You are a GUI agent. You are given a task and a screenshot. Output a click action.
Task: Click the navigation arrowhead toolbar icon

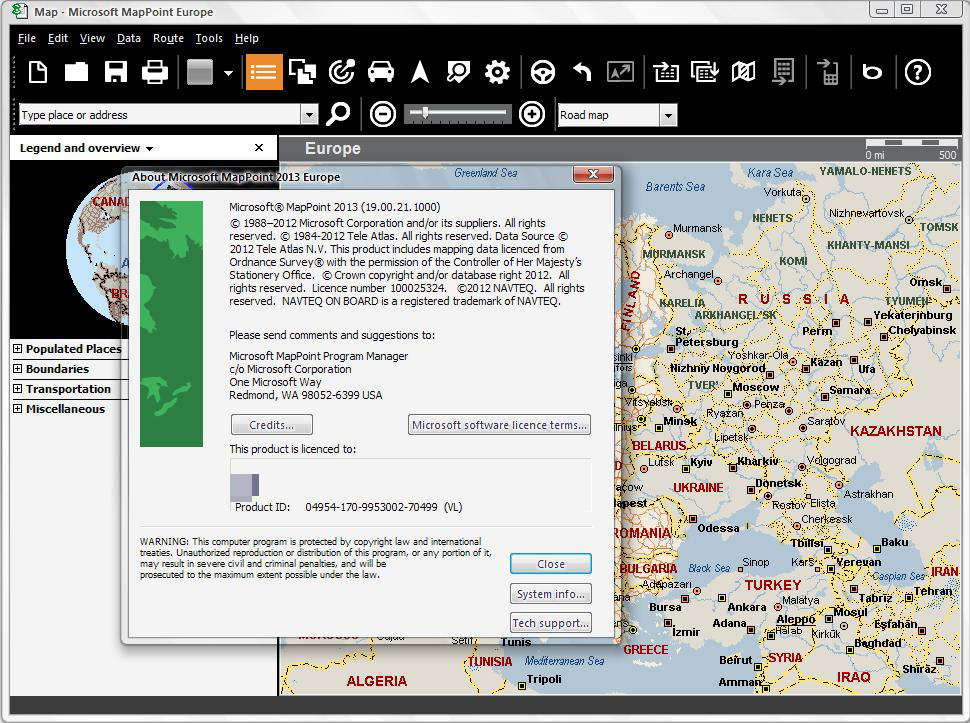coord(420,72)
